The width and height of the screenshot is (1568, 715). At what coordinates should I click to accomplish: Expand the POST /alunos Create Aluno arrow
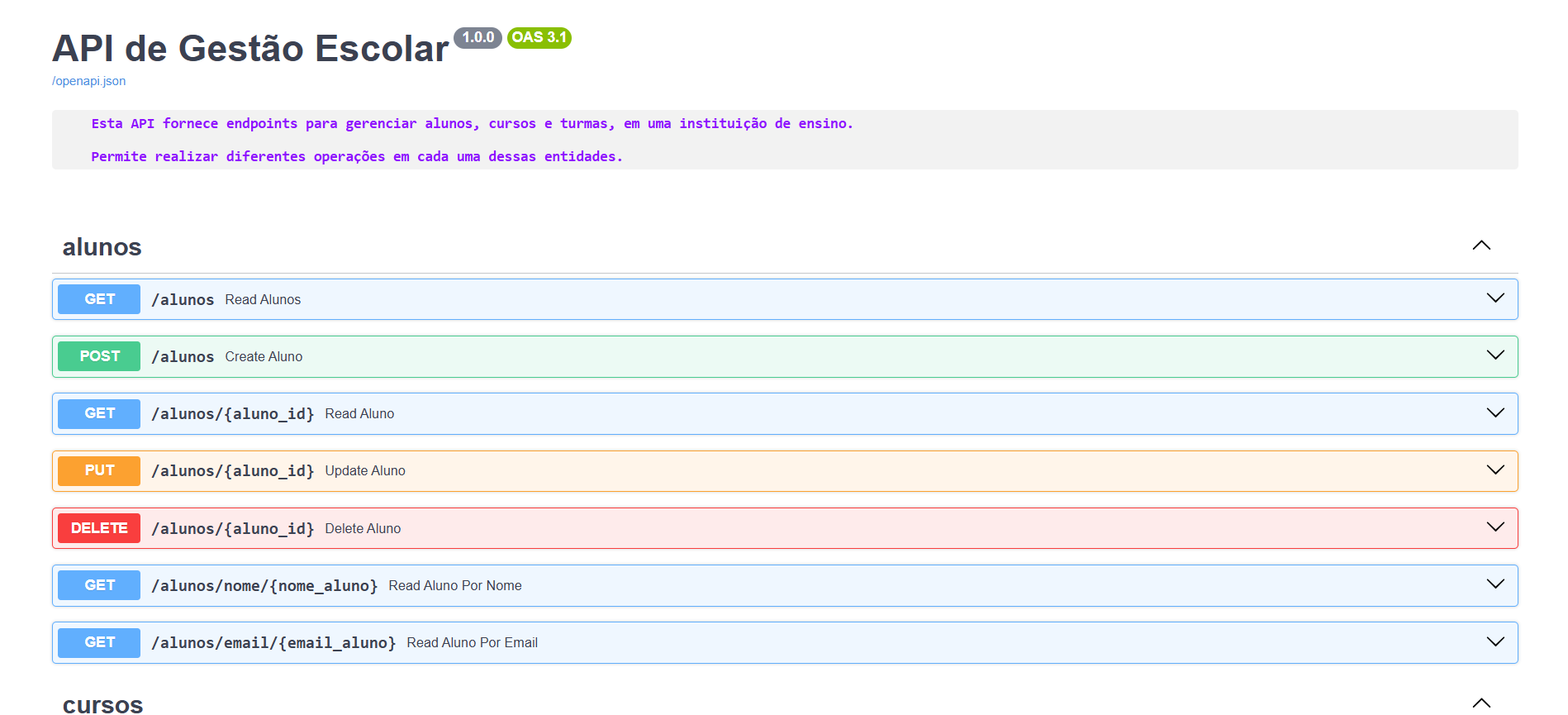pos(1494,355)
